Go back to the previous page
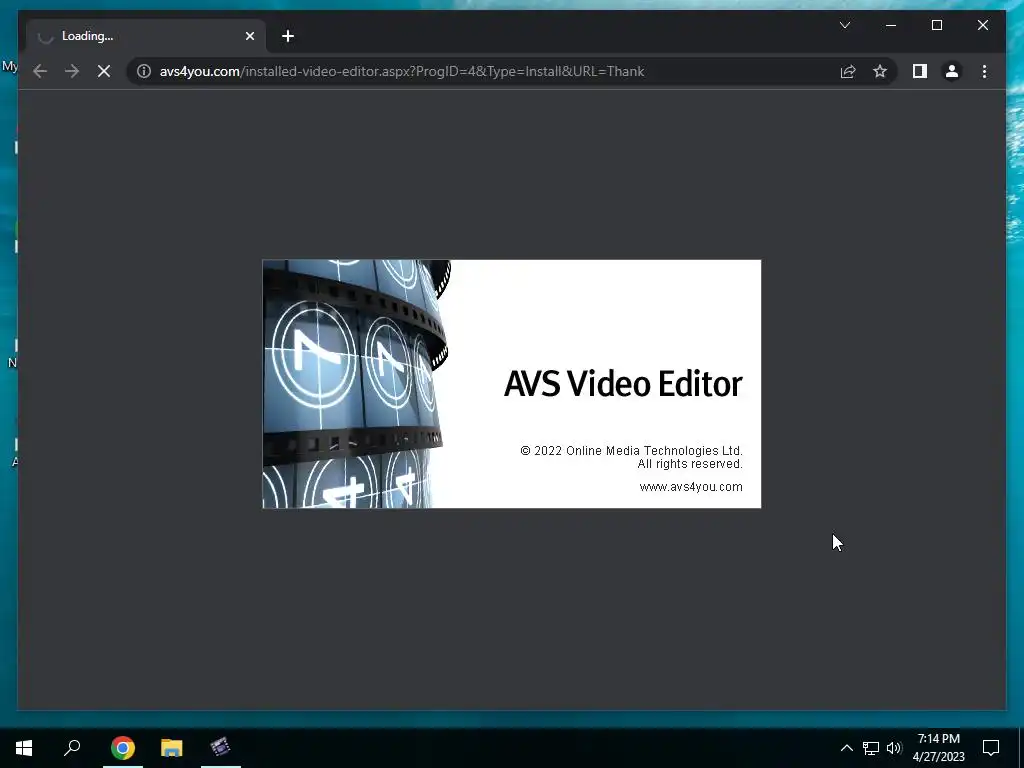The width and height of the screenshot is (1024, 768). point(40,71)
